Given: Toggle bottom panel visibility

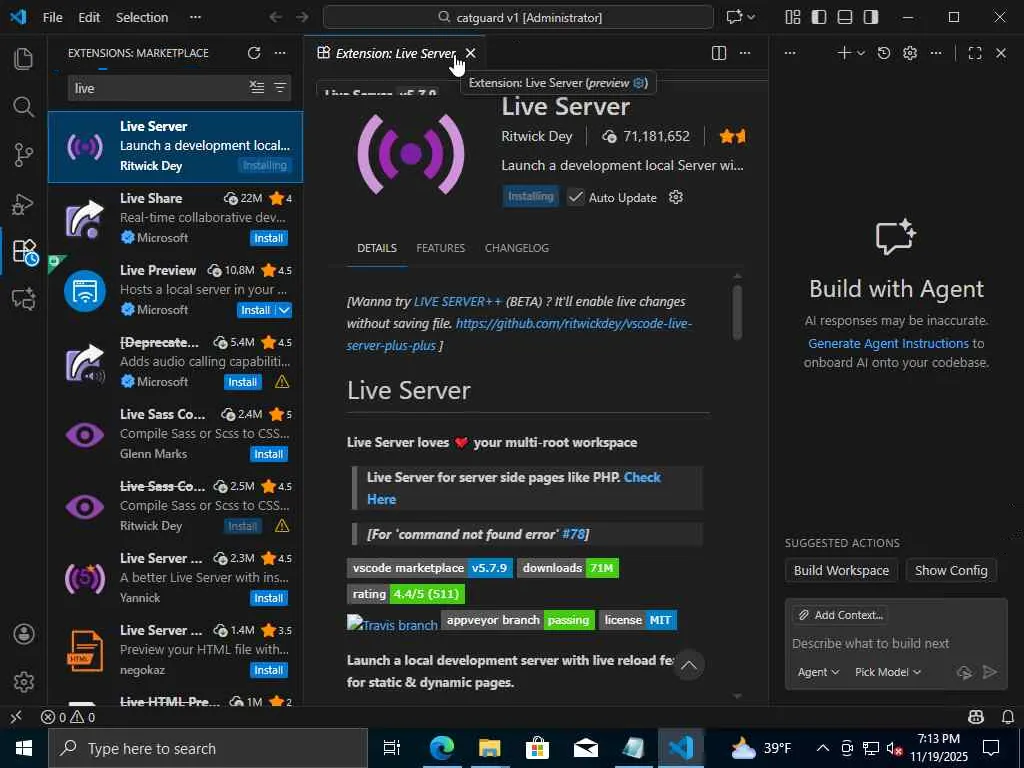Looking at the screenshot, I should (x=845, y=17).
